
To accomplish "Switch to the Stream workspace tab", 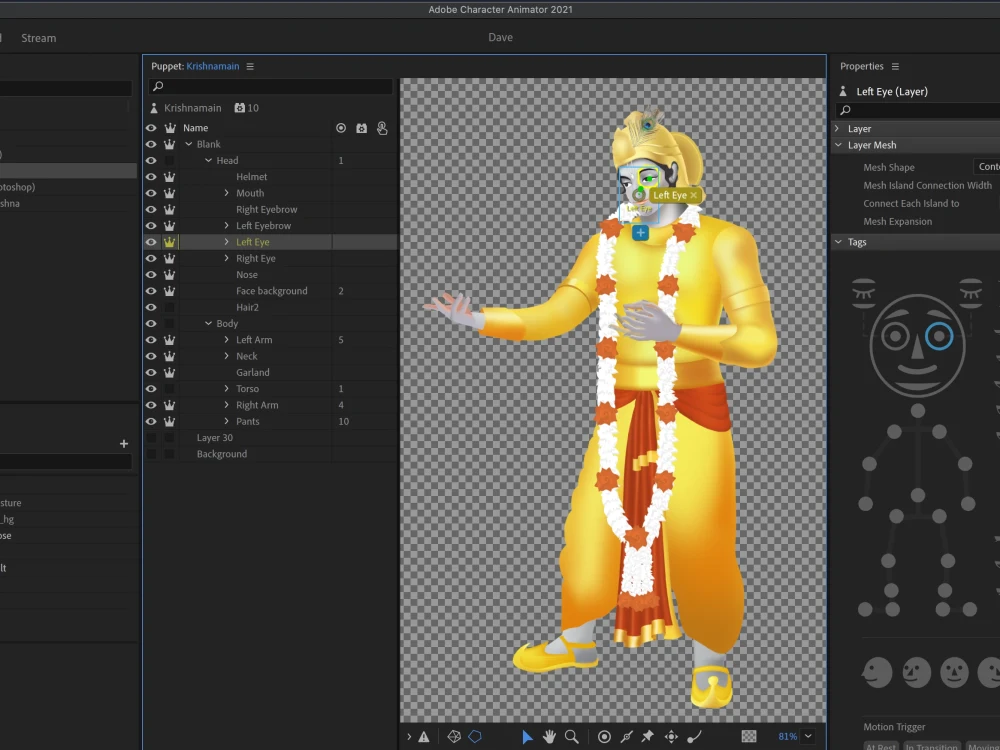I will click(x=38, y=38).
